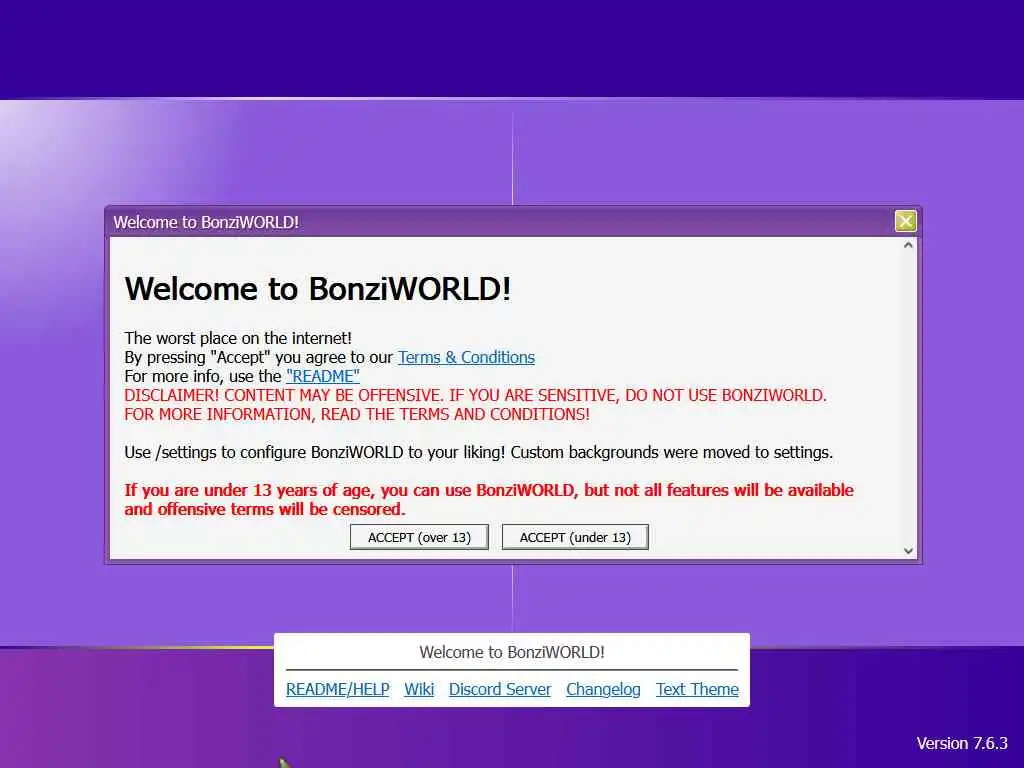Open the Terms & Conditions link
This screenshot has width=1024, height=768.
point(466,357)
